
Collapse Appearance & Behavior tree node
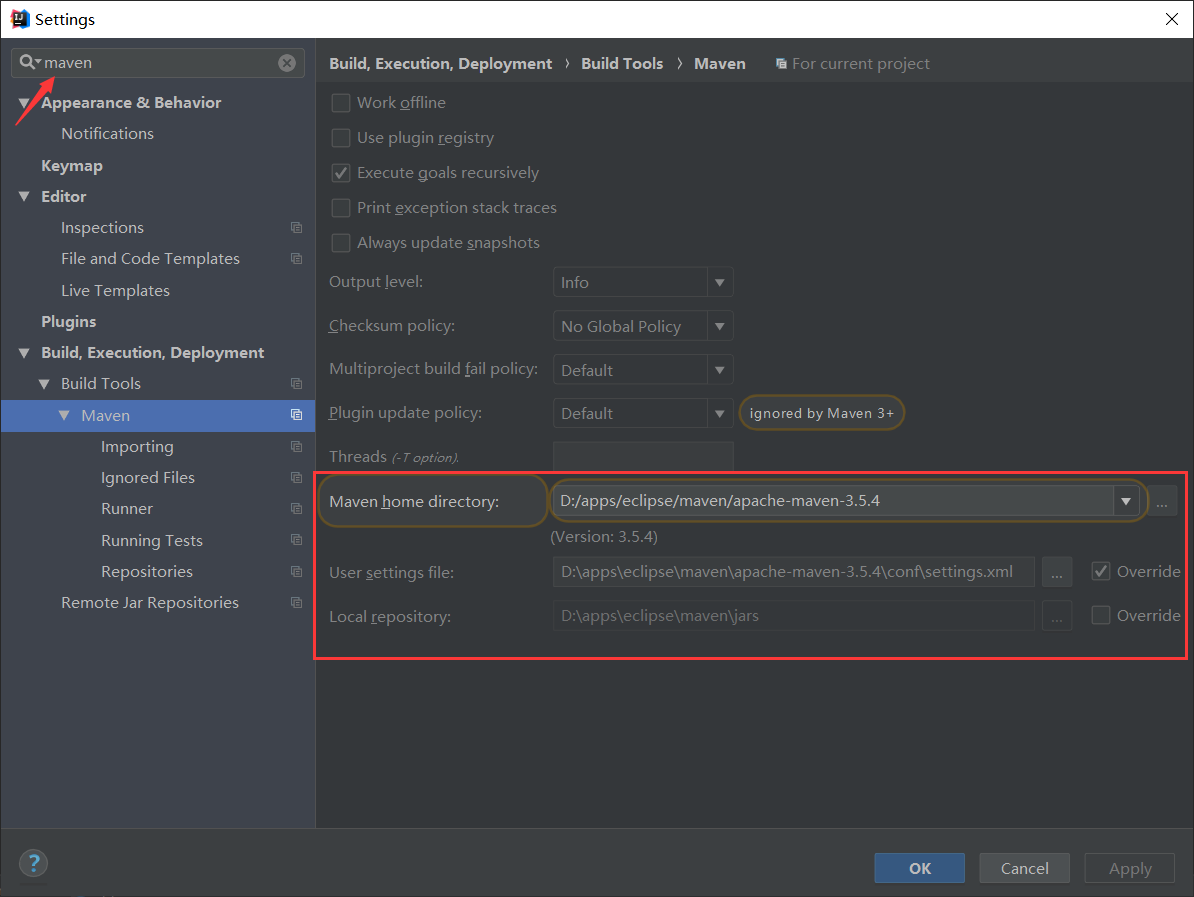coord(24,103)
